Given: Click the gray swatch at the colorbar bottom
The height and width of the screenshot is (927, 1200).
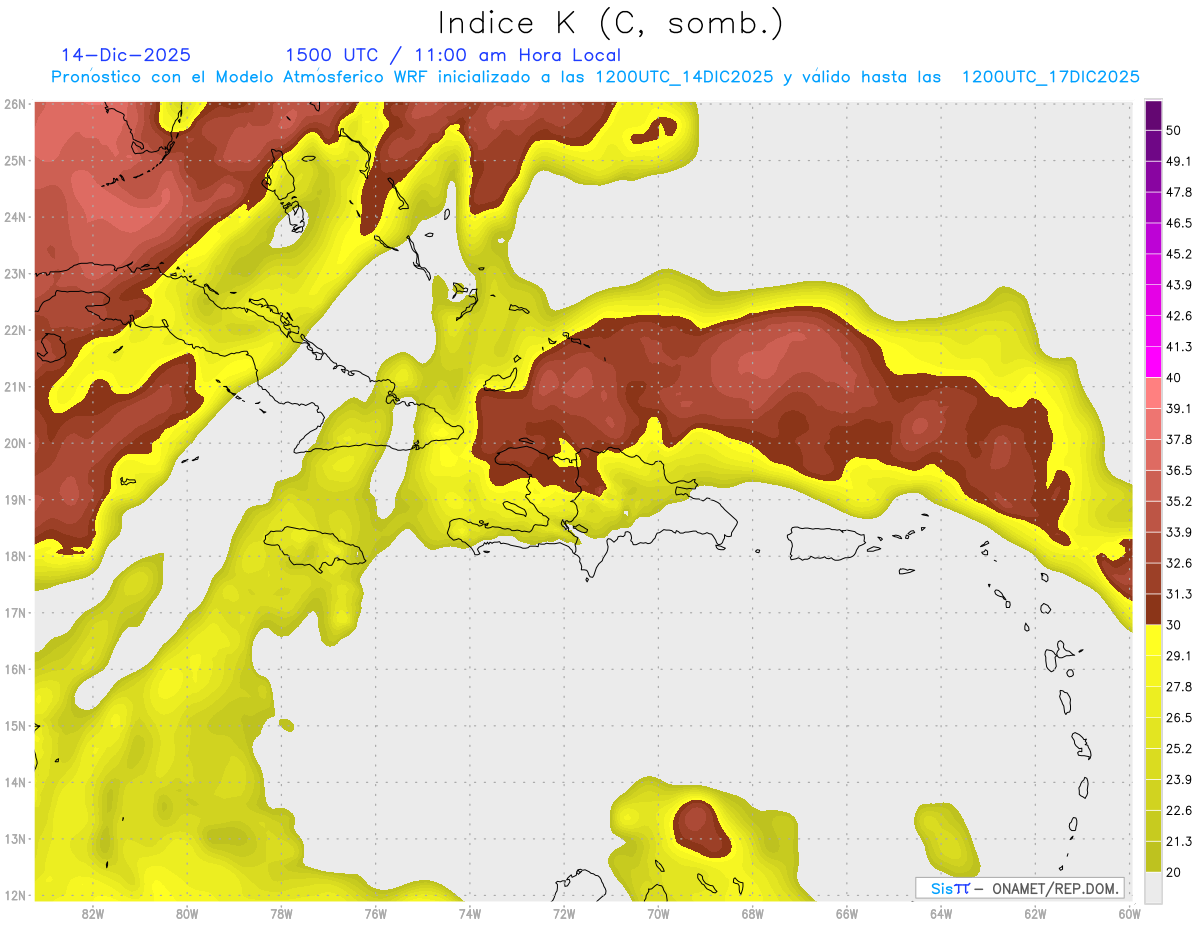Looking at the screenshot, I should point(1153,887).
